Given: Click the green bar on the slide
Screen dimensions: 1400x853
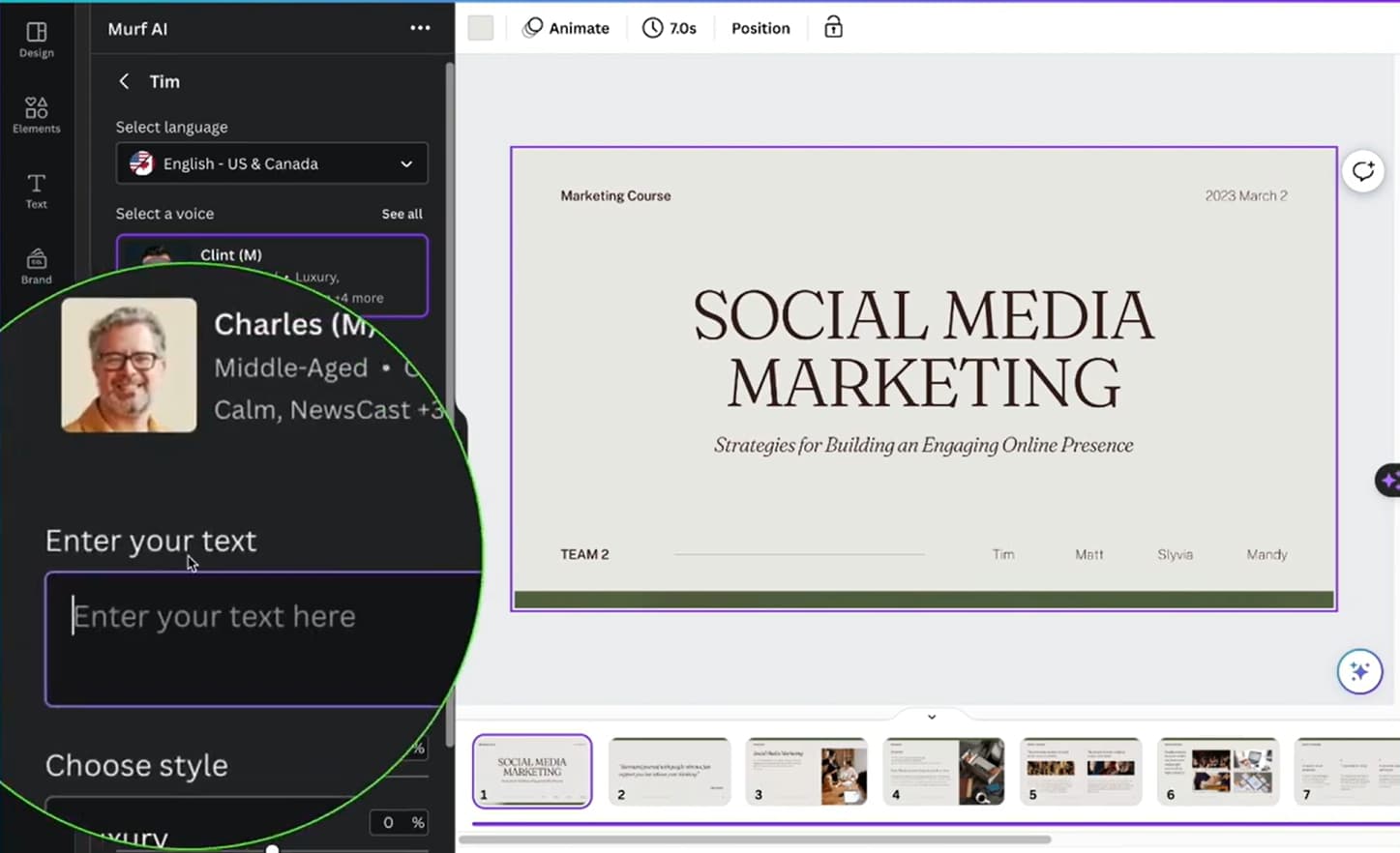Looking at the screenshot, I should pyautogui.click(x=924, y=600).
